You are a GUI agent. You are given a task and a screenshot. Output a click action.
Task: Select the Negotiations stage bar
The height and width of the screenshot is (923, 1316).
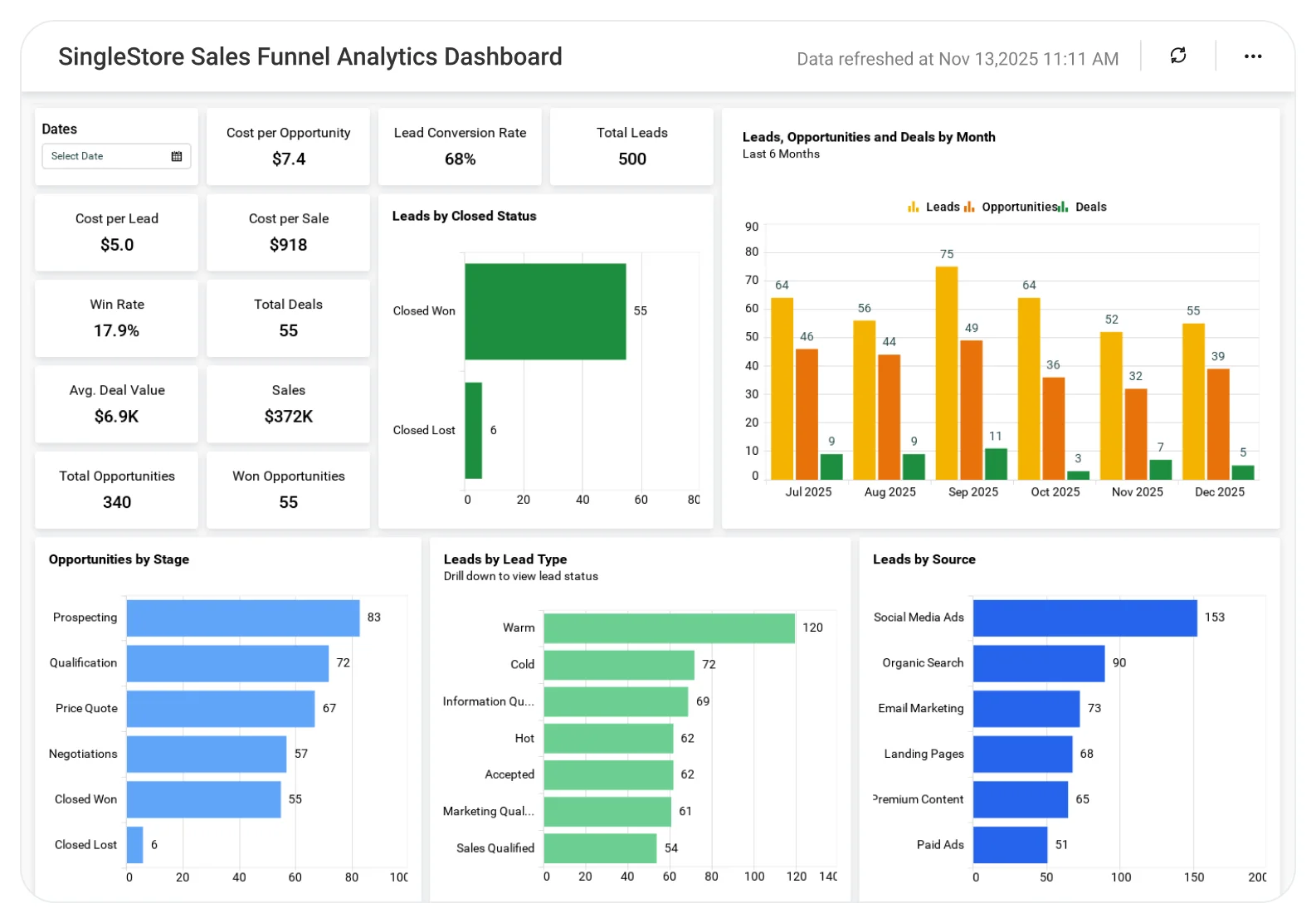pos(207,754)
